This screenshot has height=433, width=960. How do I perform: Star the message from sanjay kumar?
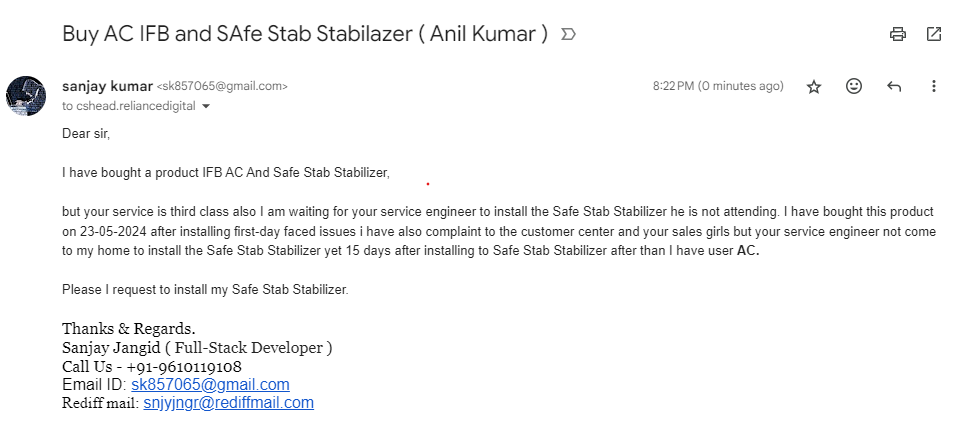[x=814, y=87]
